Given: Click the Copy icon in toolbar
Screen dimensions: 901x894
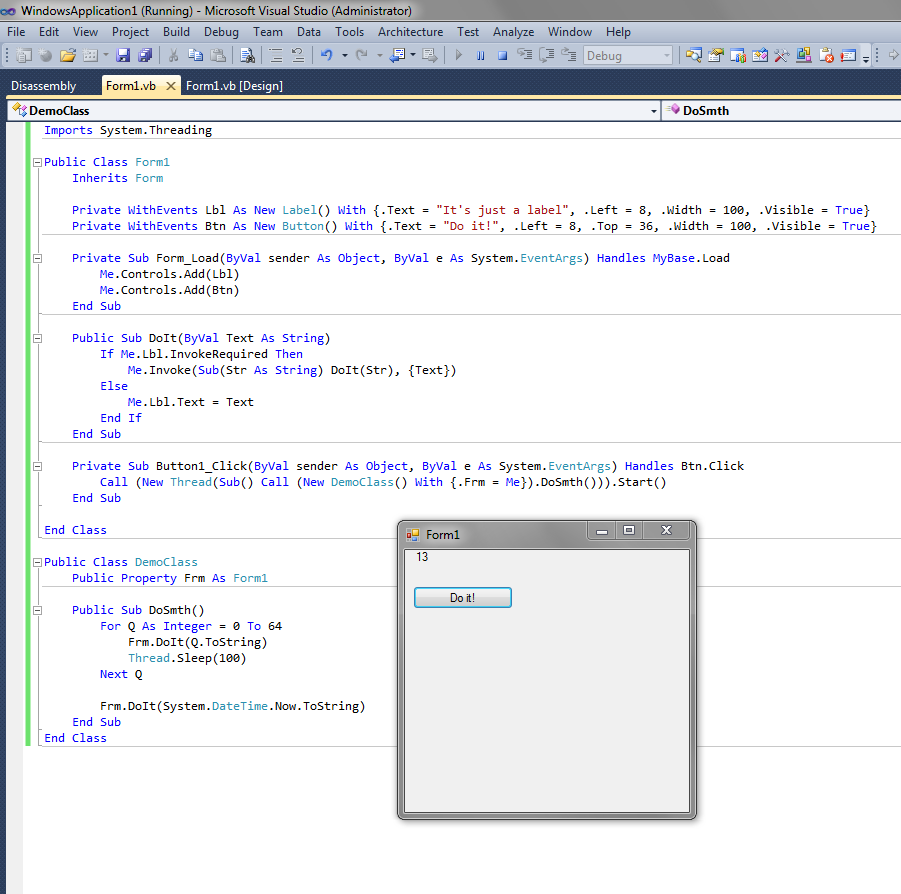Looking at the screenshot, I should click(195, 56).
